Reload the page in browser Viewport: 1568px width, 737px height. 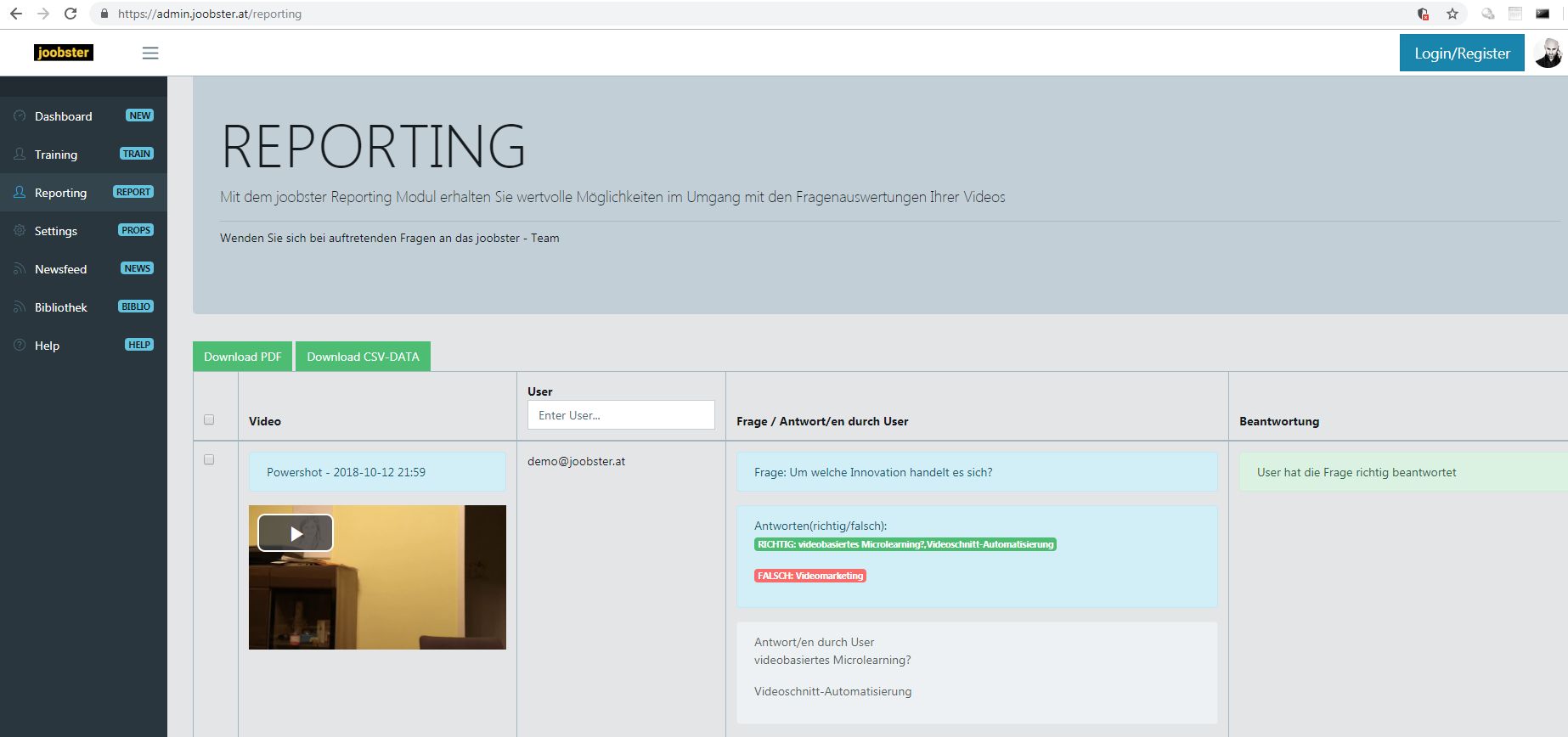click(71, 14)
